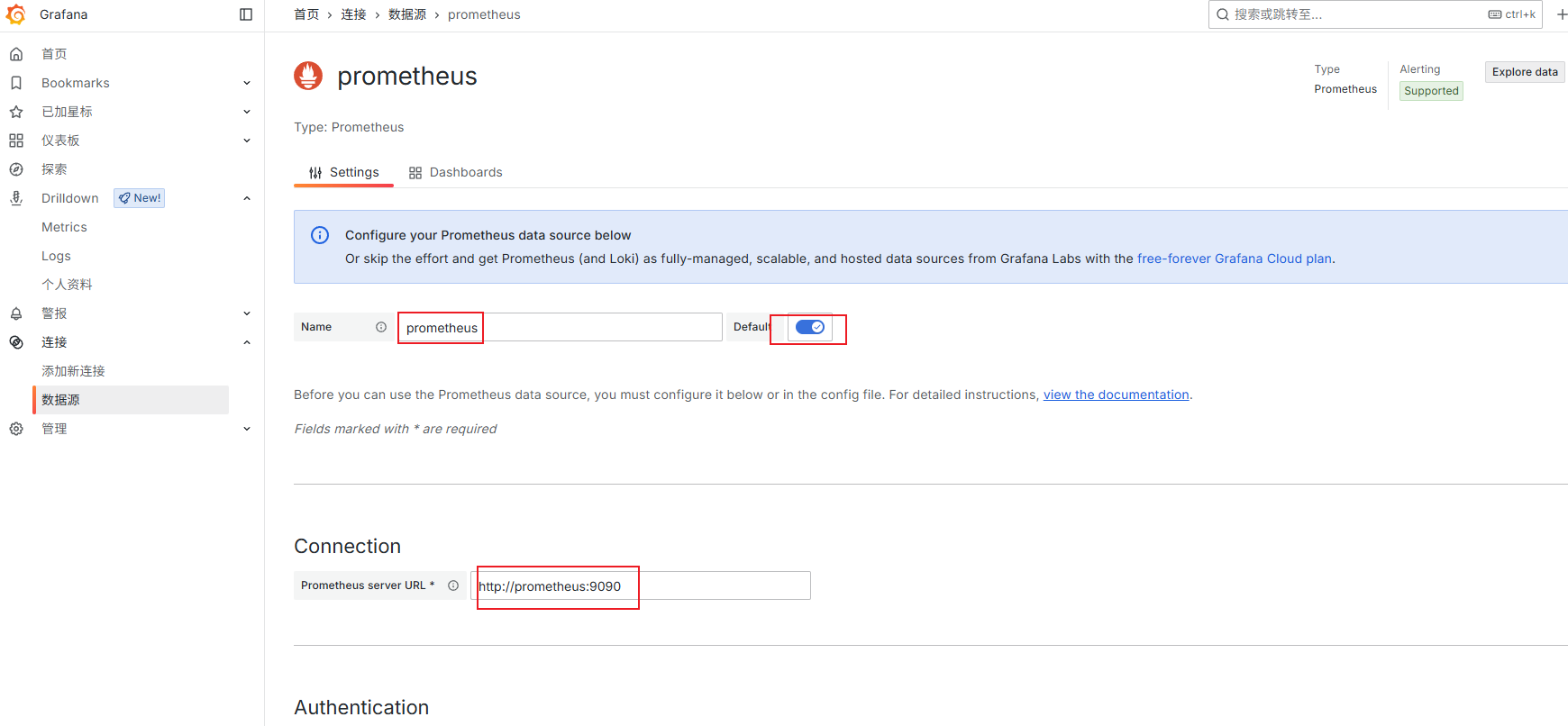Expand the 警报 section chevron
This screenshot has width=1568, height=726.
(x=247, y=313)
